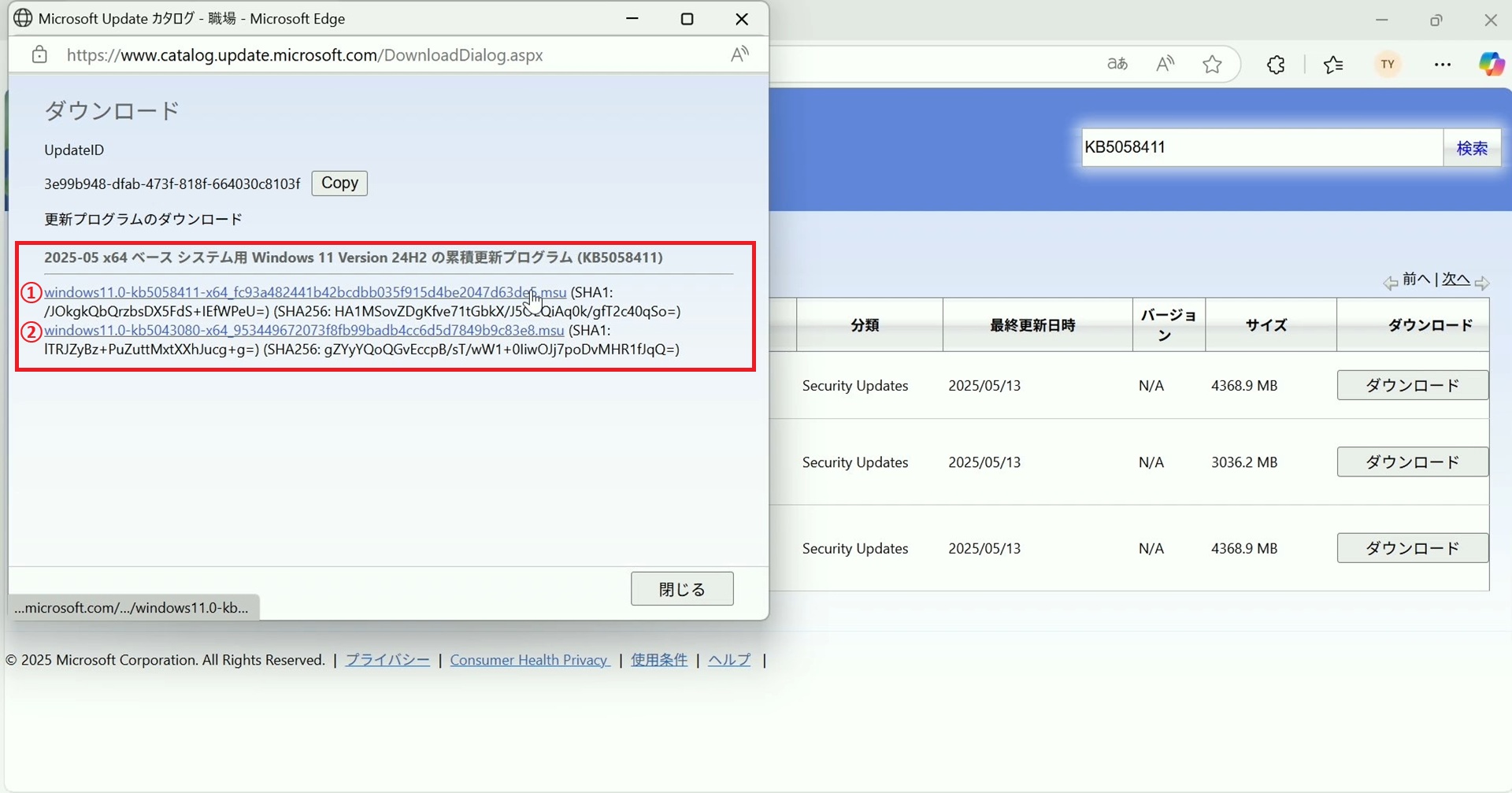1512x793 pixels.
Task: Open the Settings and more ellipsis menu
Action: click(1442, 65)
